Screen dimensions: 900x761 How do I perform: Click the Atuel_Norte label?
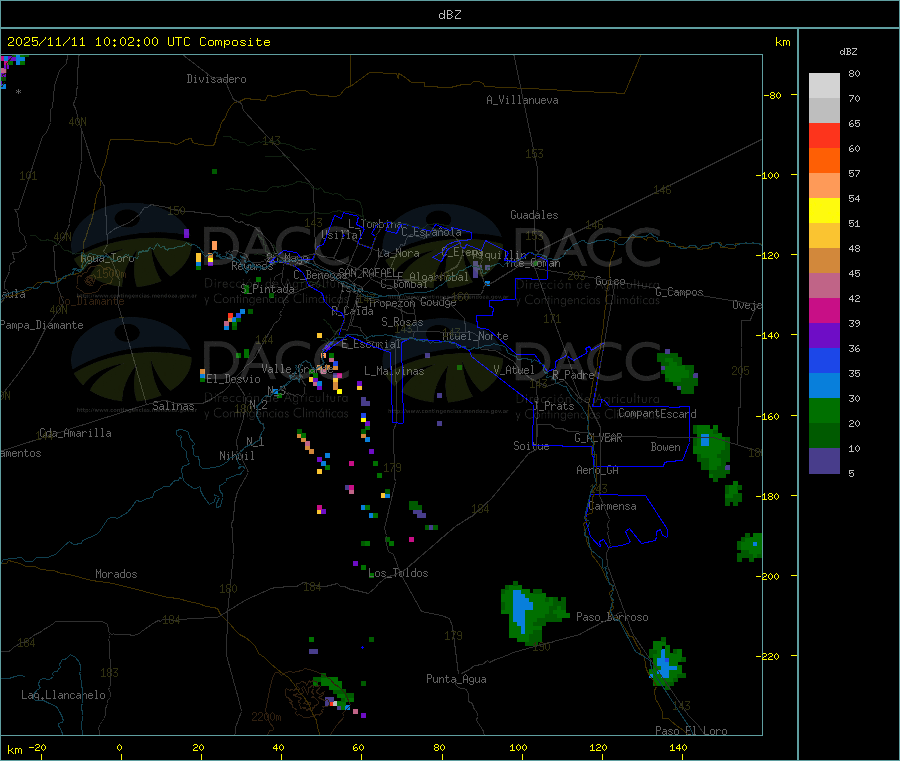475,336
